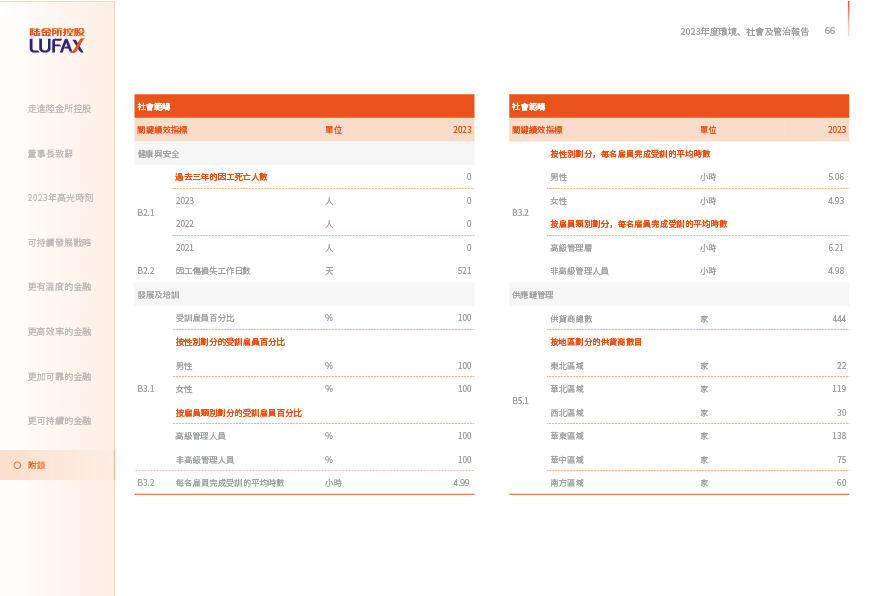
Task: Click the 供貨商總數 value 444
Action: [838, 318]
